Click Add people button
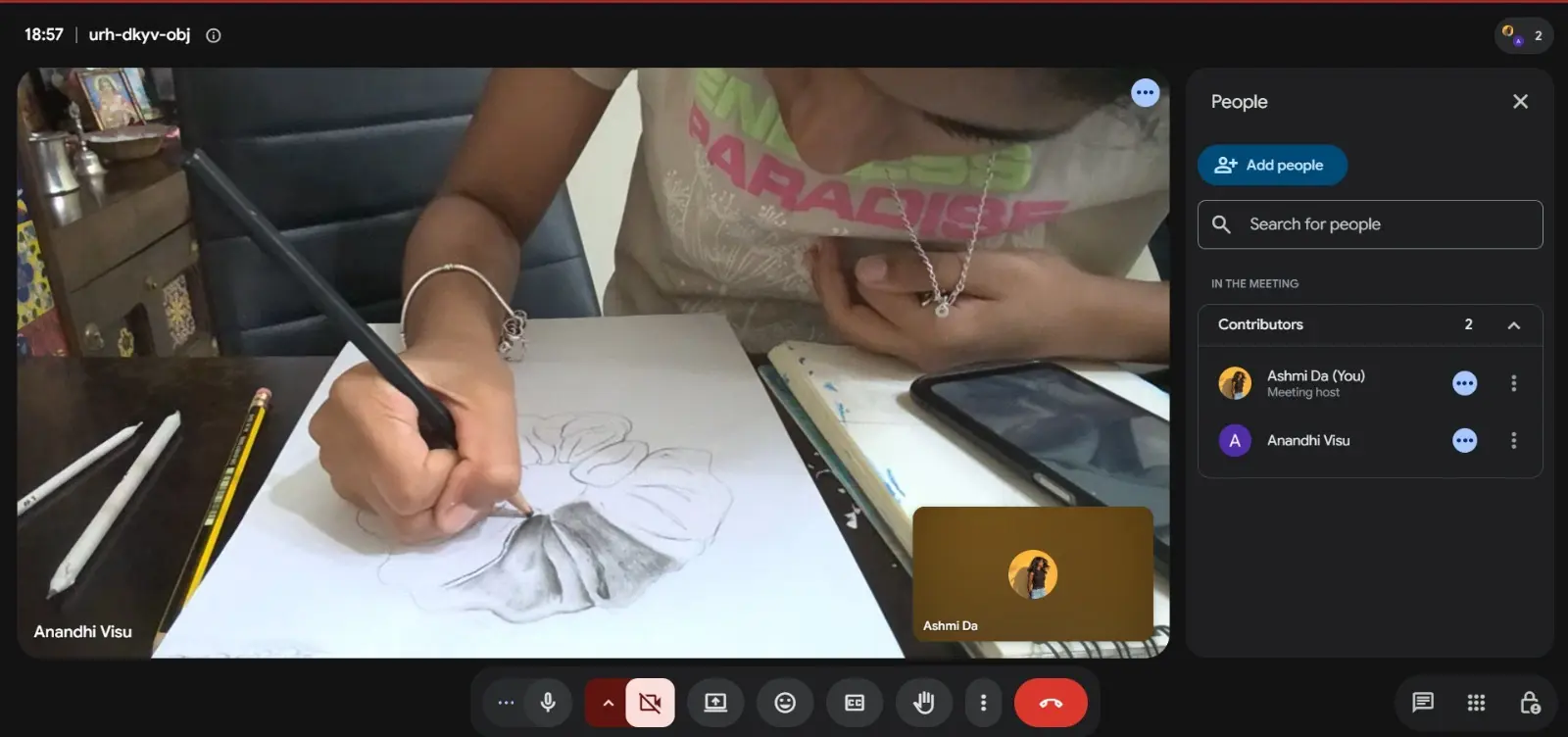Screen dimensions: 1568x737 [1272, 166]
